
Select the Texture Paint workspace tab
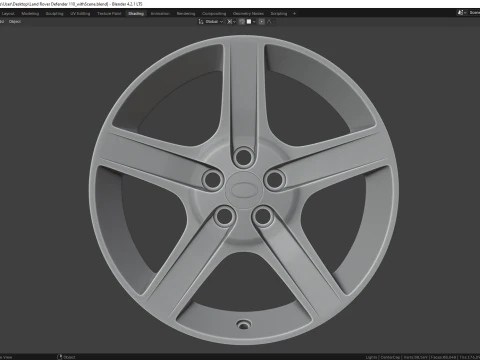[109, 14]
